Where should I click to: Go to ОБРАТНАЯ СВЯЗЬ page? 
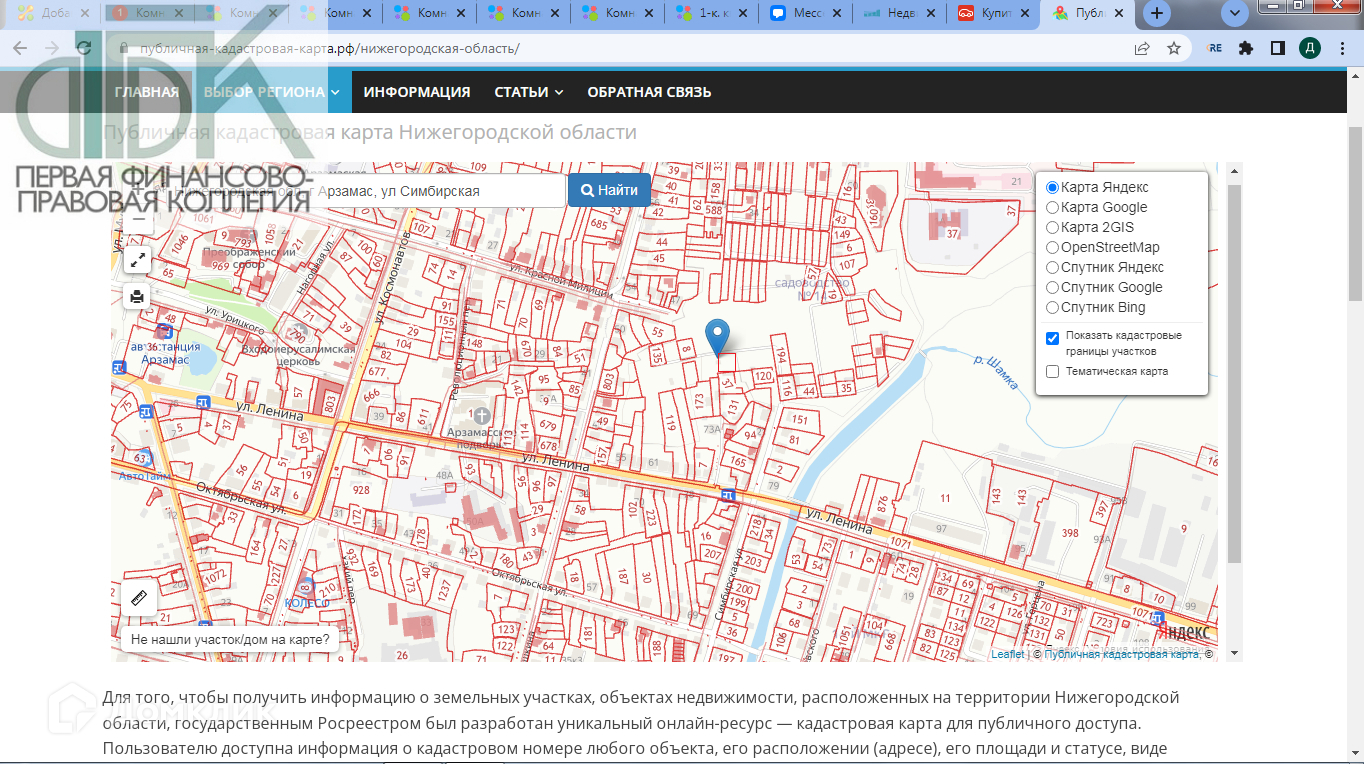coord(649,92)
